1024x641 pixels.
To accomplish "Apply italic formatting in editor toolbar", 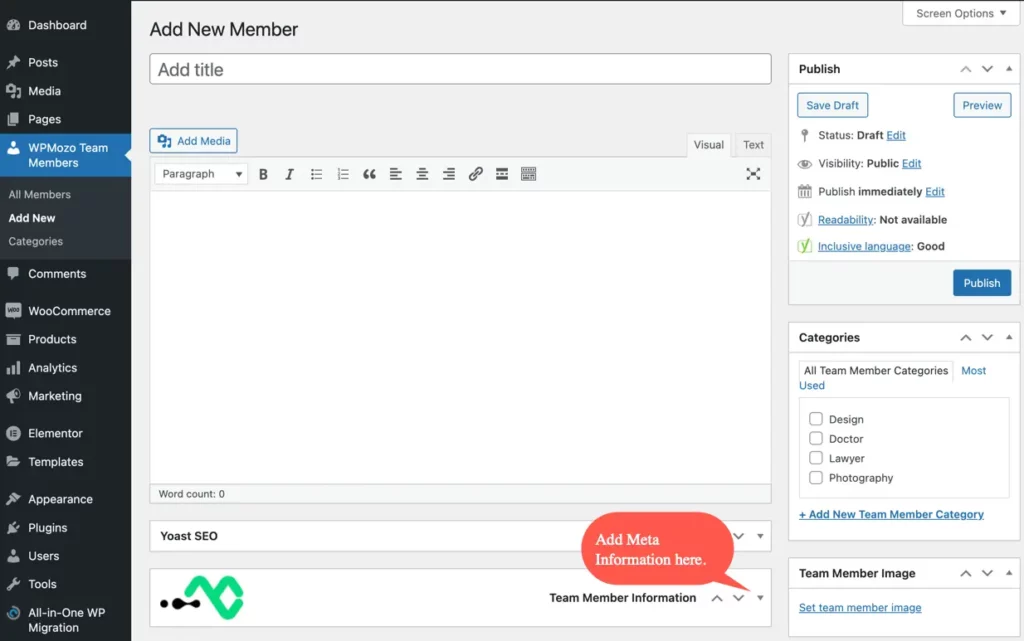I will (289, 174).
